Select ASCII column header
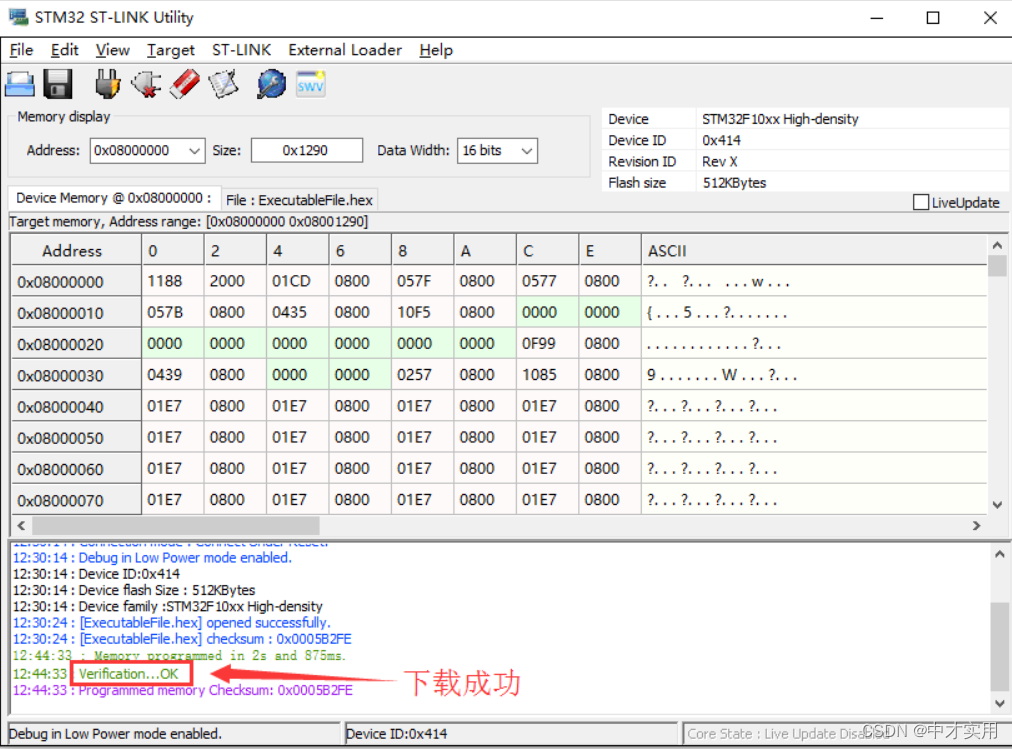This screenshot has width=1012, height=749. (814, 250)
